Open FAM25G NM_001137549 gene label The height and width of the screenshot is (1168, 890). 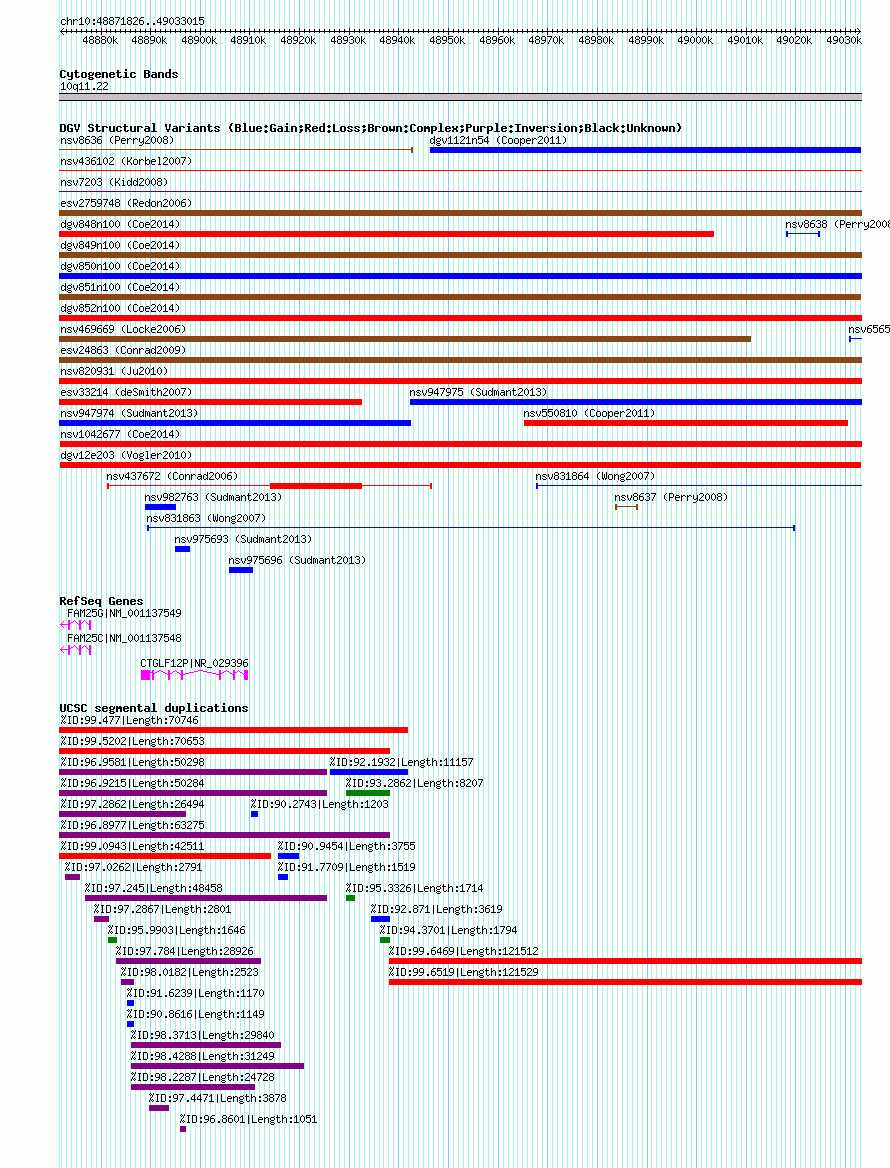(x=124, y=613)
